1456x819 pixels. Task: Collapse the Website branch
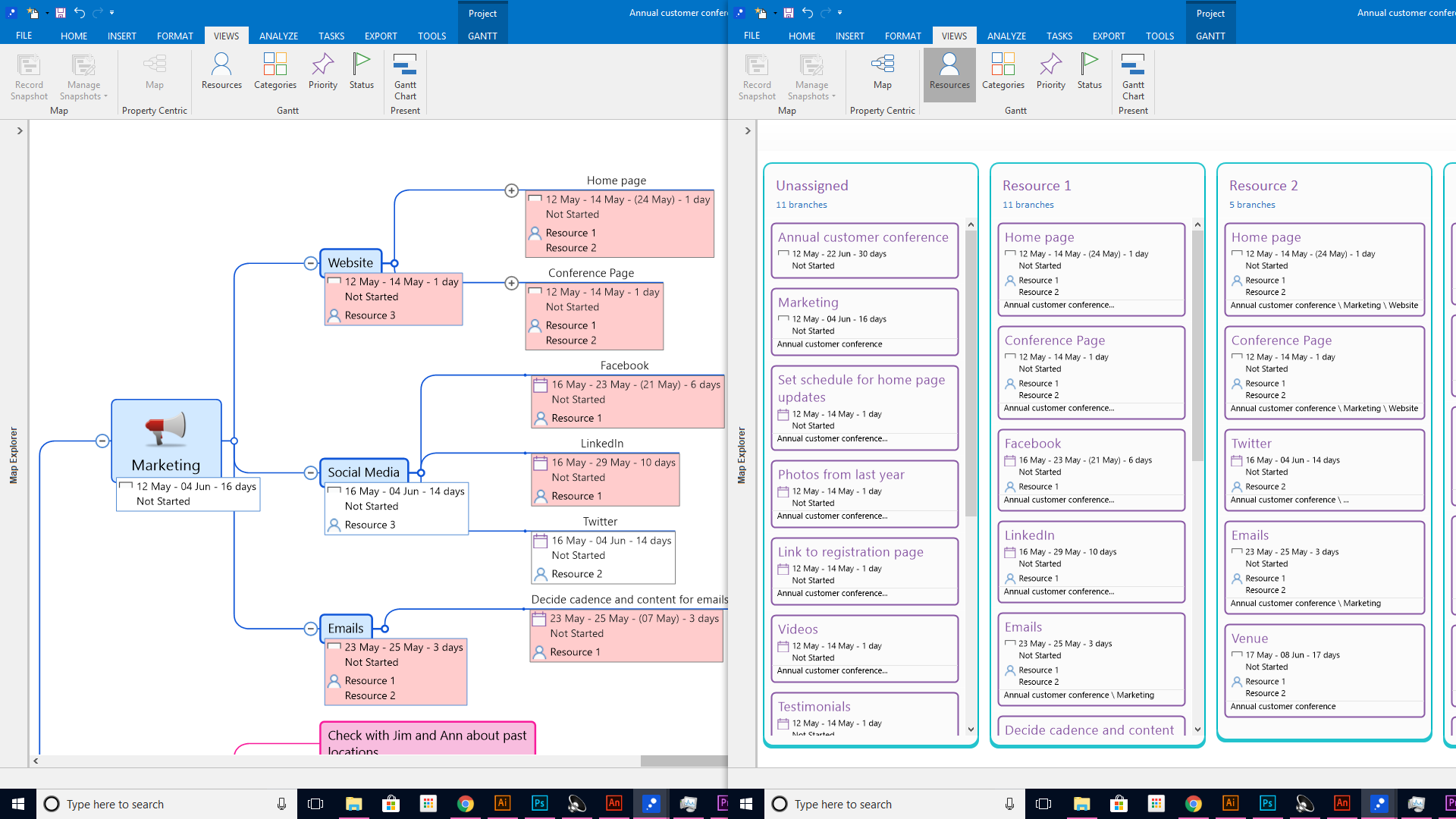310,263
